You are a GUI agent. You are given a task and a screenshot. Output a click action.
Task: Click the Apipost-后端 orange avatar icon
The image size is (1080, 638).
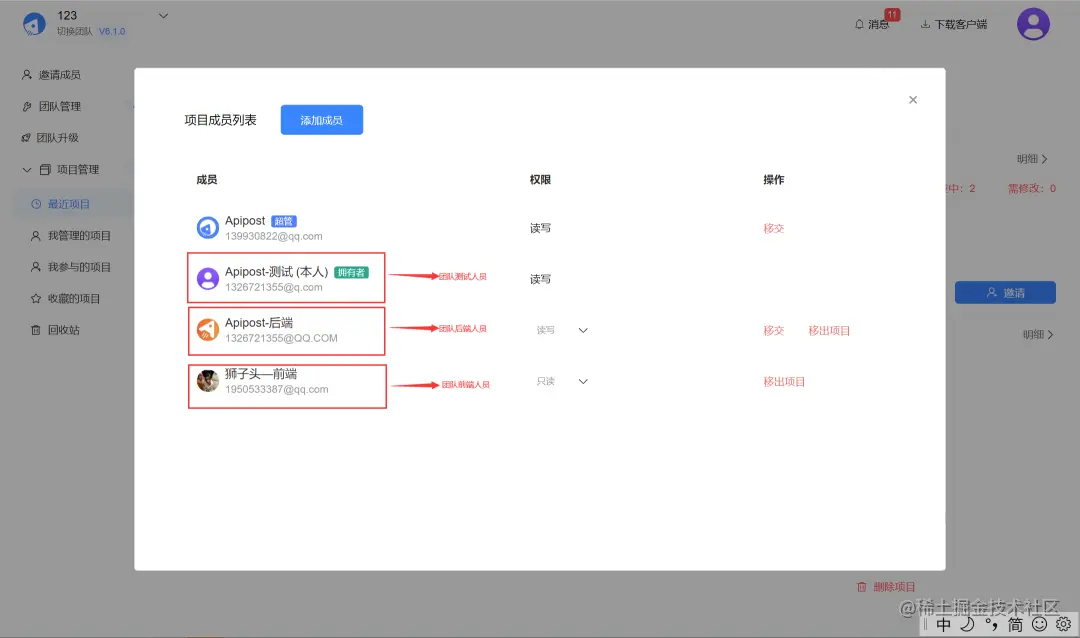point(207,329)
